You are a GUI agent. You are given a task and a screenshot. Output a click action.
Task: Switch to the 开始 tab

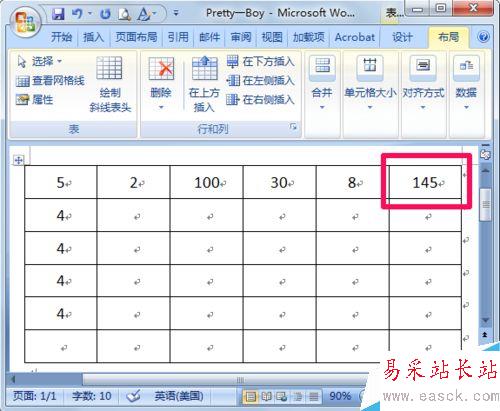(x=61, y=37)
